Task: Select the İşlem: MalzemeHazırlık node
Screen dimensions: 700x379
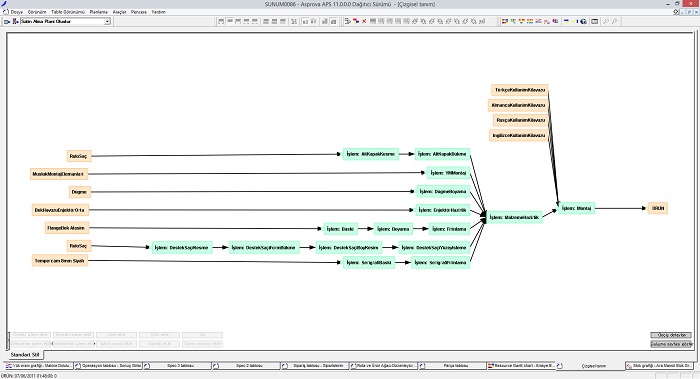Action: click(514, 217)
